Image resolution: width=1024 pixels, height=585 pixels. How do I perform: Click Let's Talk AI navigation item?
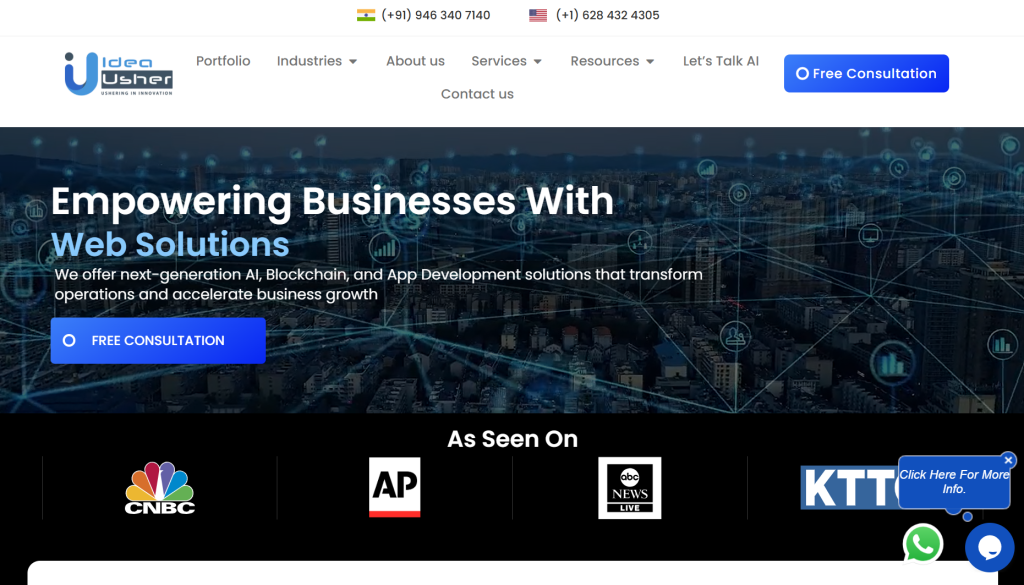tap(720, 61)
